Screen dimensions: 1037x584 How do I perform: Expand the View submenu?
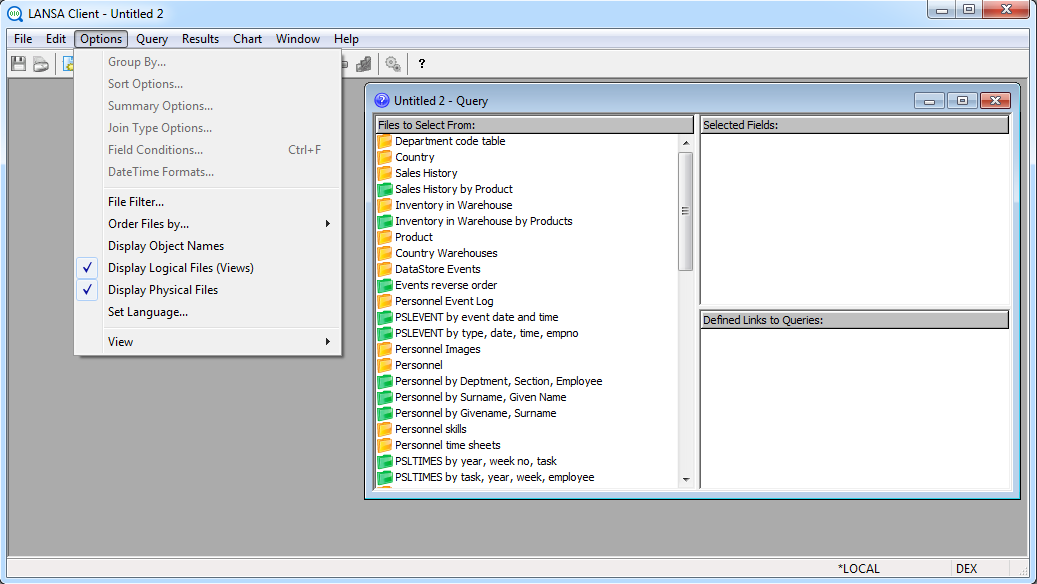(x=208, y=342)
